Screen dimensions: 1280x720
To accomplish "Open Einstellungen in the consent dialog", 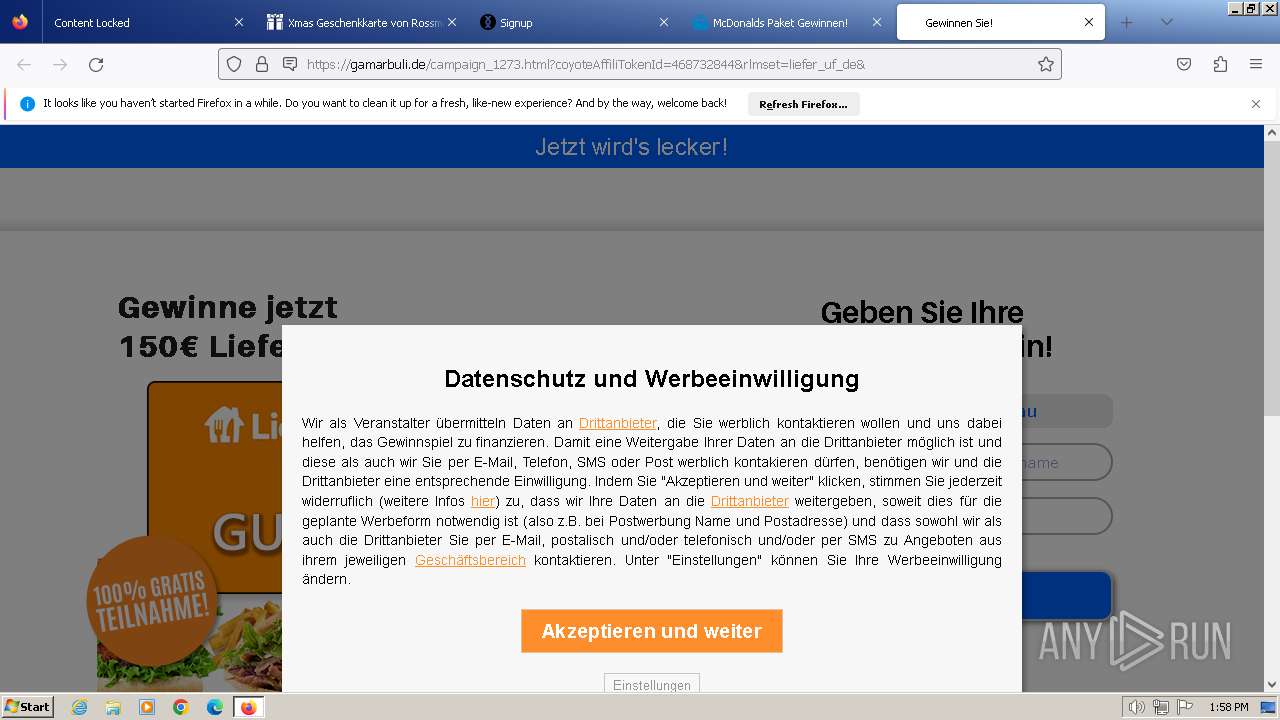I will pyautogui.click(x=652, y=684).
